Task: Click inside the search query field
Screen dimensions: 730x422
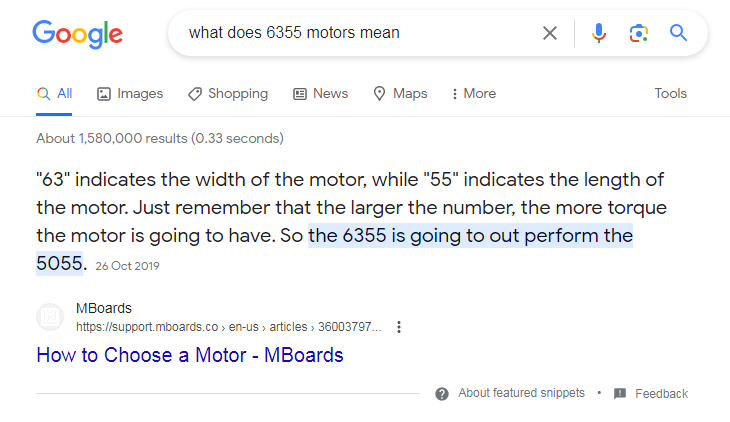Action: (x=358, y=33)
